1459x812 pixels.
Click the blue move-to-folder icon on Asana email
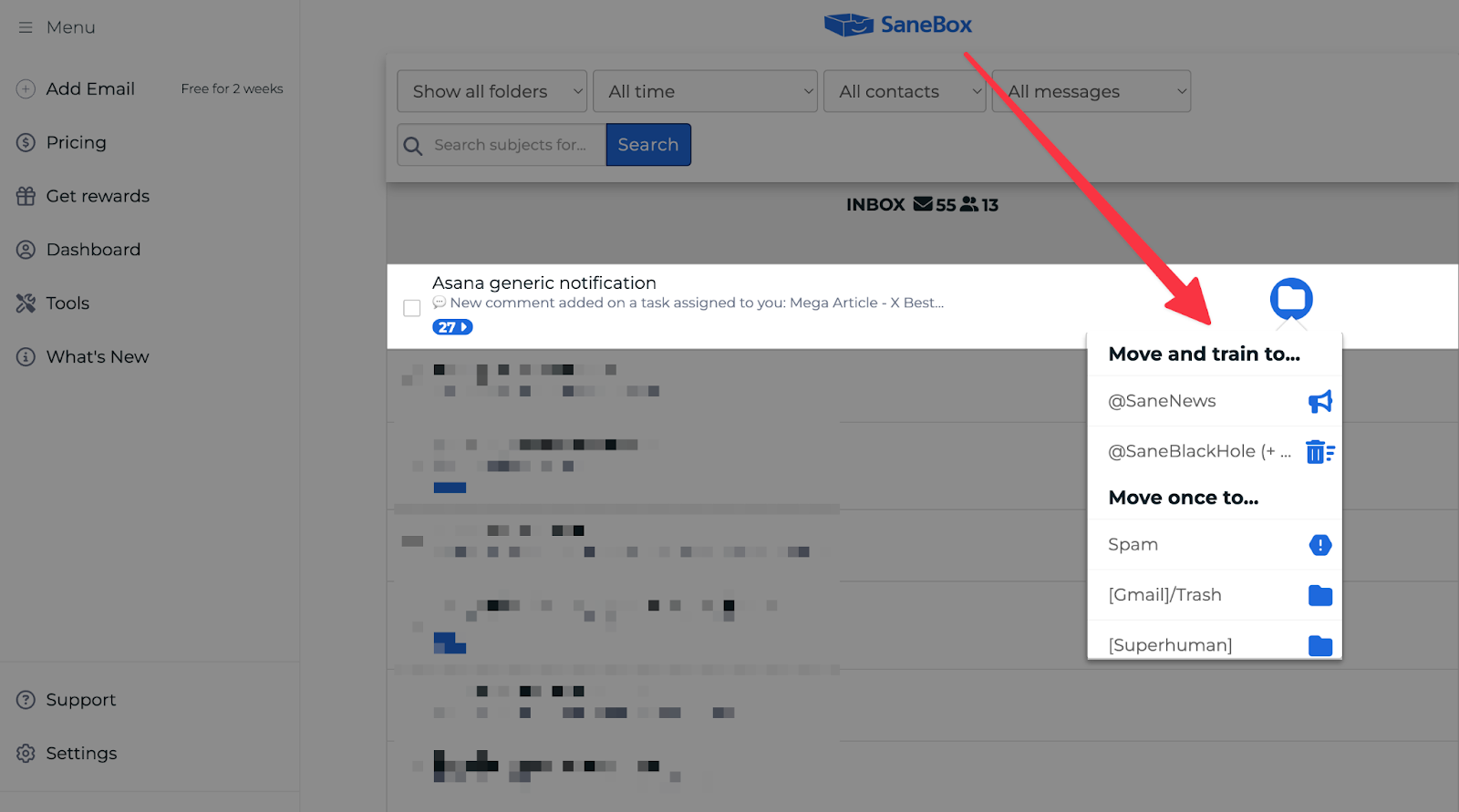click(x=1291, y=299)
